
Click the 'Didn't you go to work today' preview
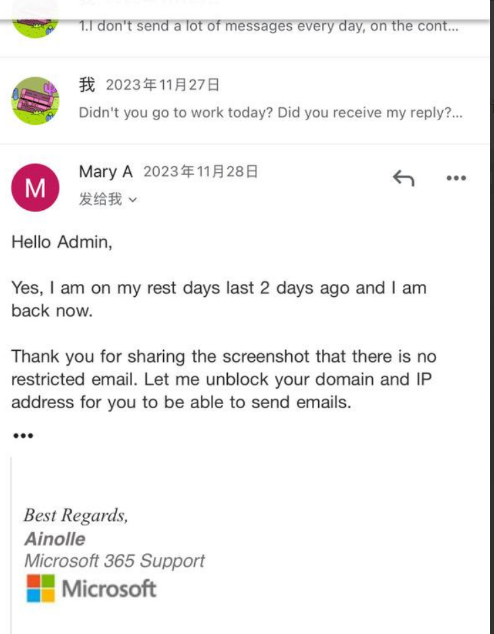(x=270, y=112)
